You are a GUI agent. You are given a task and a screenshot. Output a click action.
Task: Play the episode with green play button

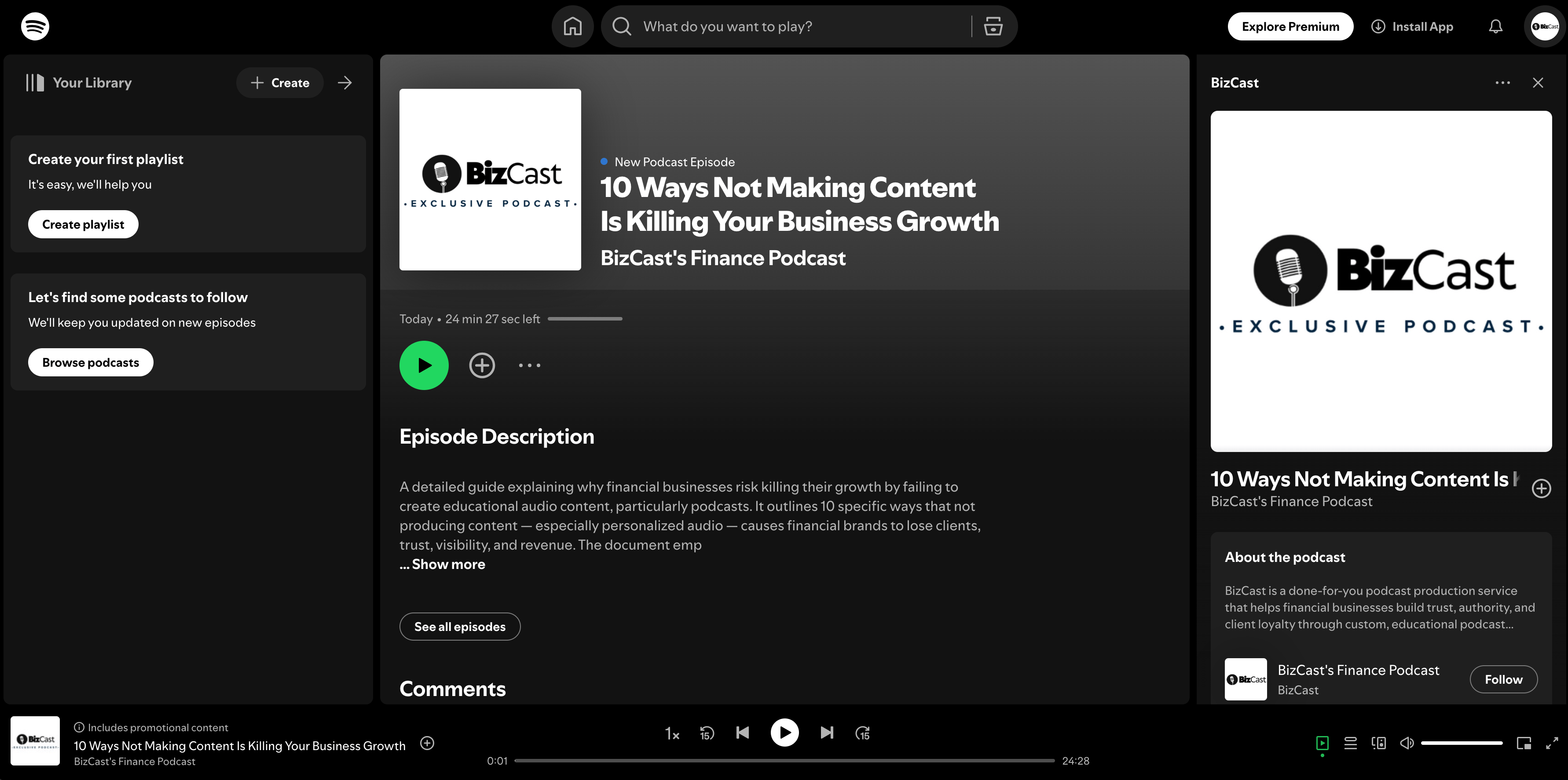[424, 365]
